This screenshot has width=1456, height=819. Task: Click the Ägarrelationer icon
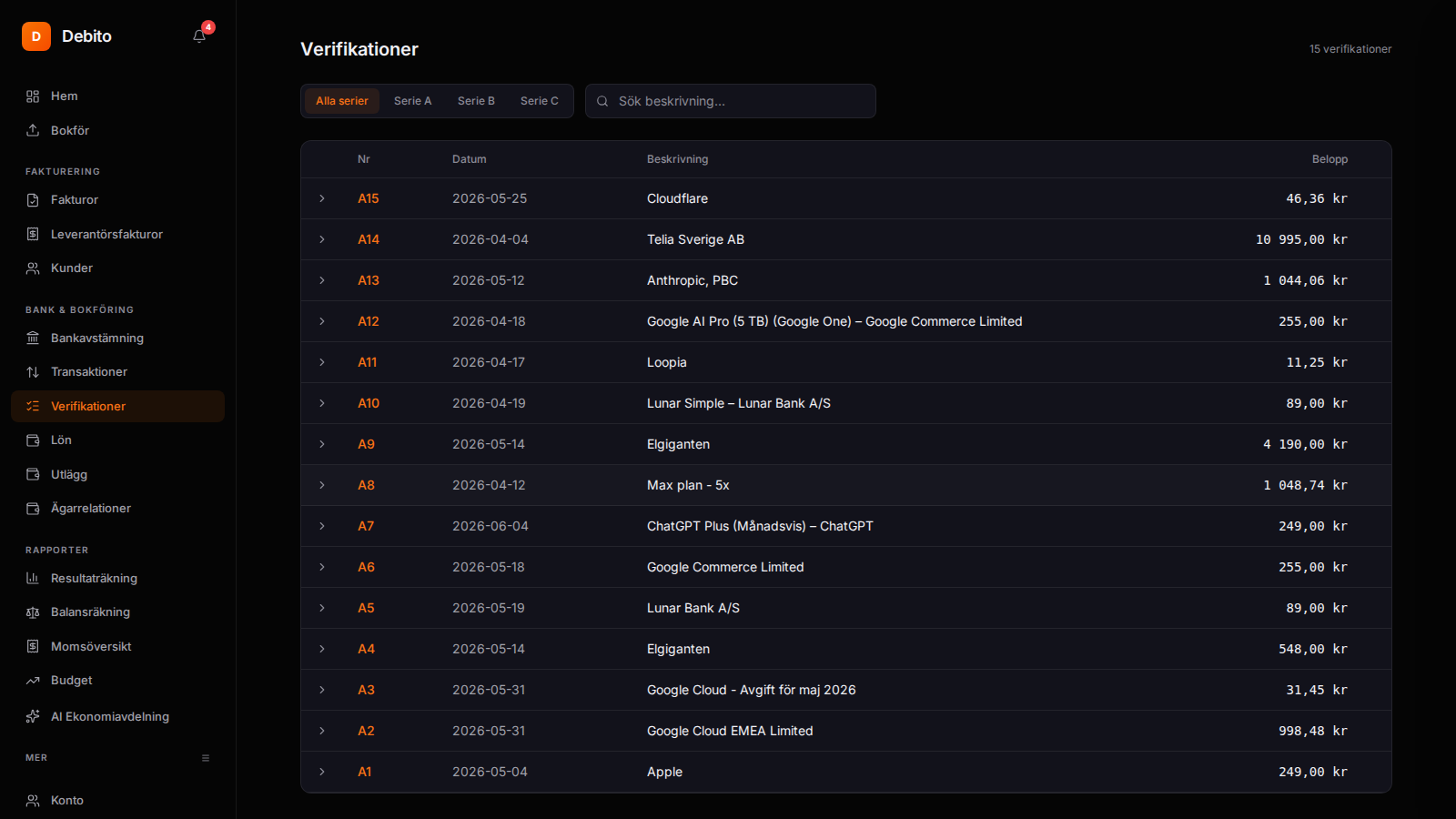(33, 509)
